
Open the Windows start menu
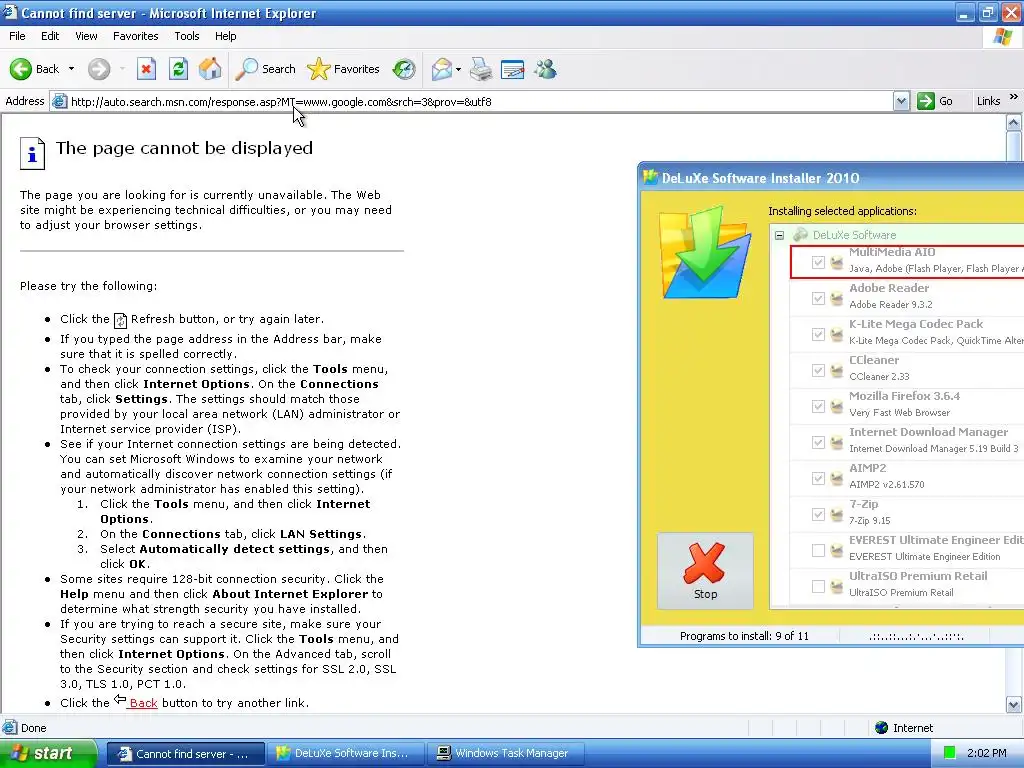(x=49, y=753)
